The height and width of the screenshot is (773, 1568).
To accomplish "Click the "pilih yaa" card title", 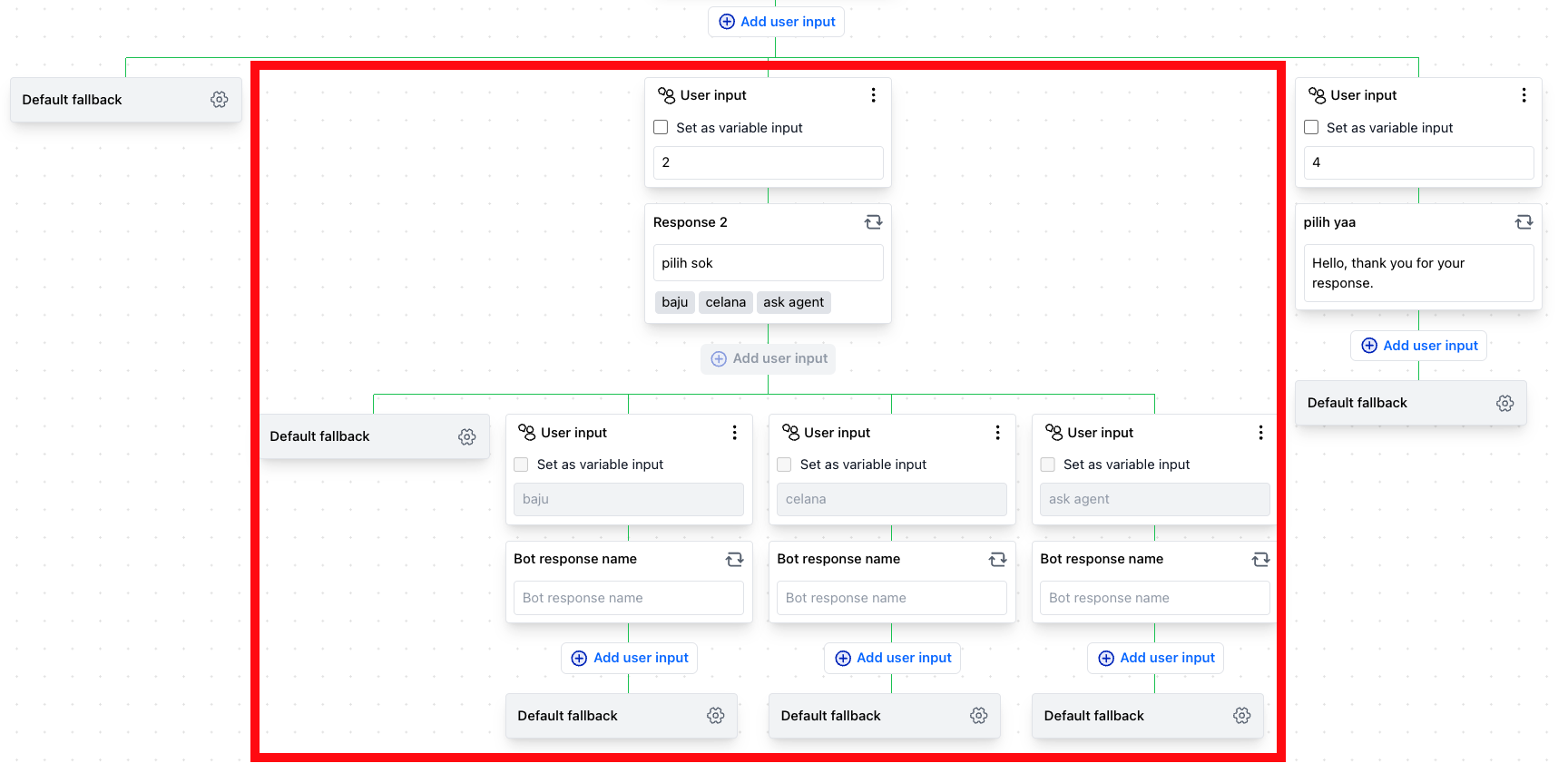I will point(1329,222).
